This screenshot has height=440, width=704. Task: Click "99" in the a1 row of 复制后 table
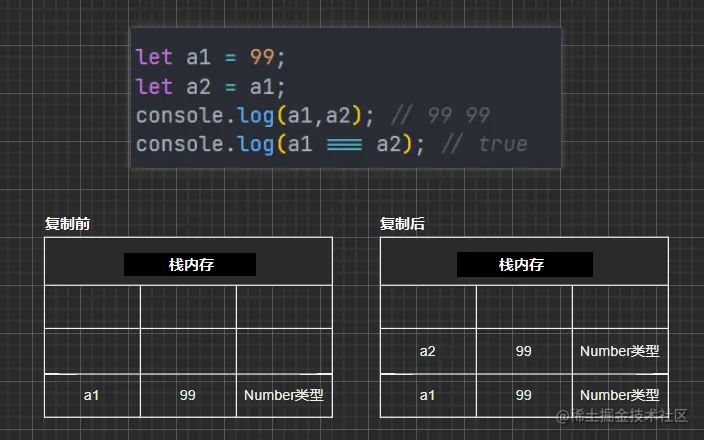(x=524, y=395)
